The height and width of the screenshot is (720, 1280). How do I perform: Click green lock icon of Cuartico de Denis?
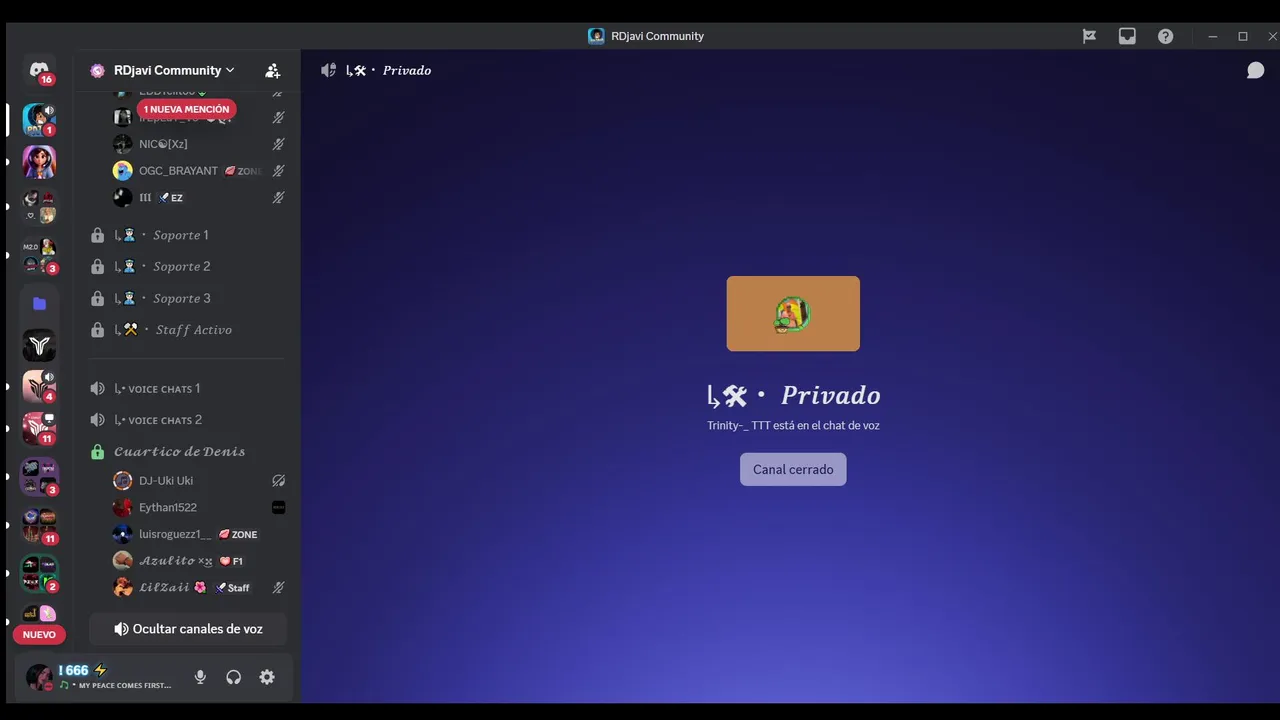tap(97, 452)
